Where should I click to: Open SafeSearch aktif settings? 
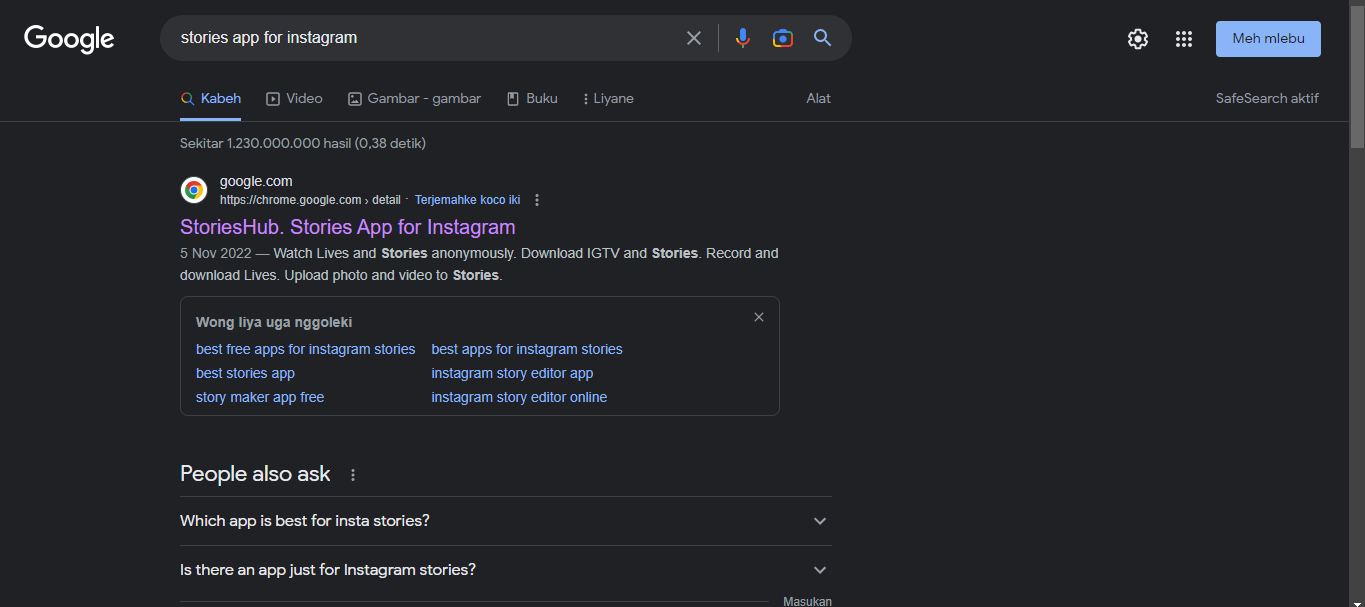(x=1267, y=98)
